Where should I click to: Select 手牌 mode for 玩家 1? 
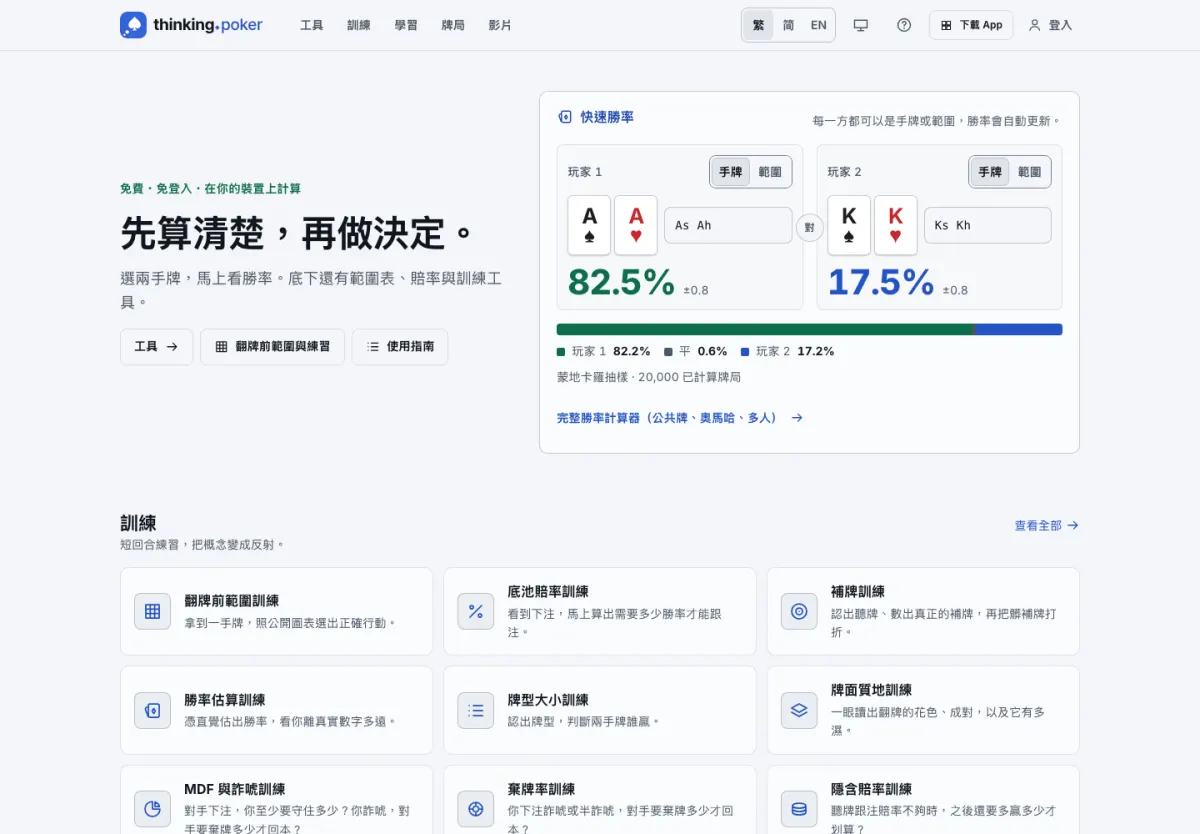pos(730,172)
